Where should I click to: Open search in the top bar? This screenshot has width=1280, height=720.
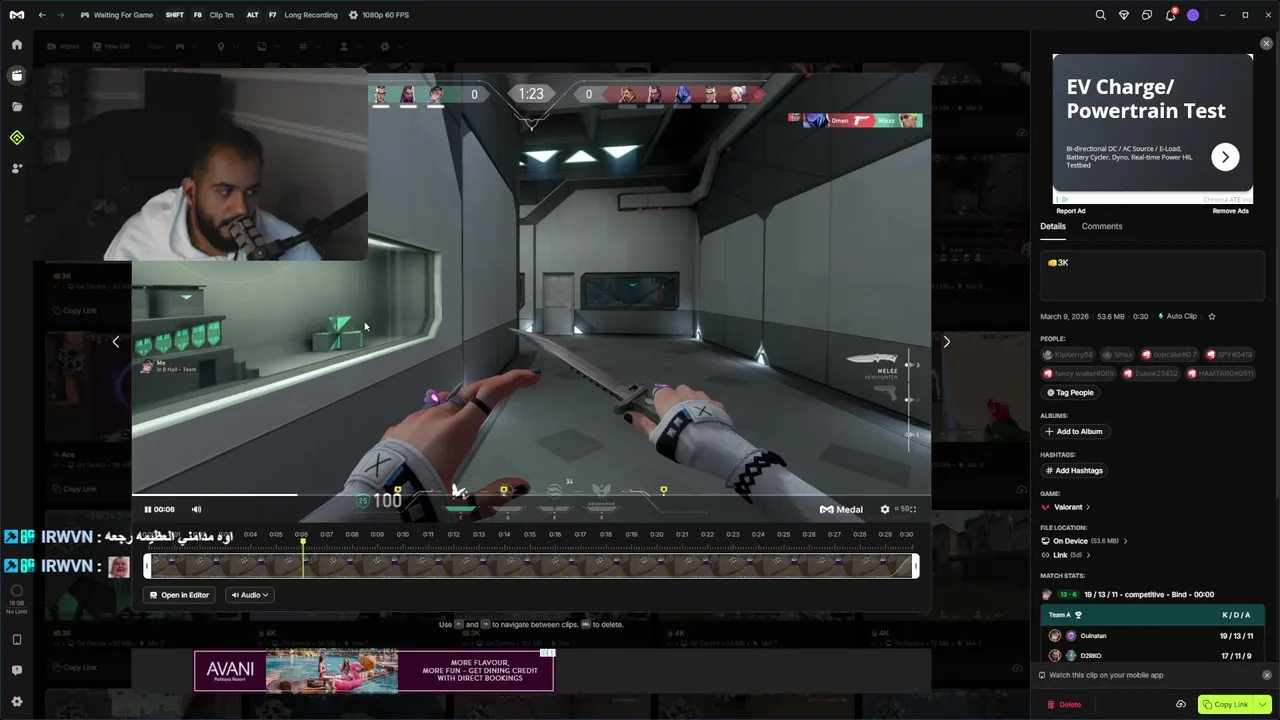pyautogui.click(x=1101, y=15)
